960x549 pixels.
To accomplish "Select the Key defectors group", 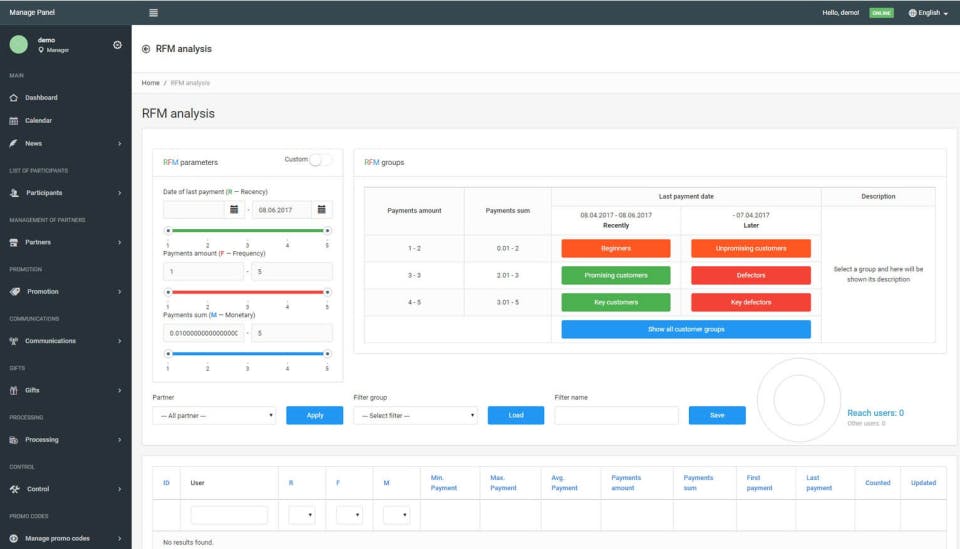I will [x=751, y=302].
